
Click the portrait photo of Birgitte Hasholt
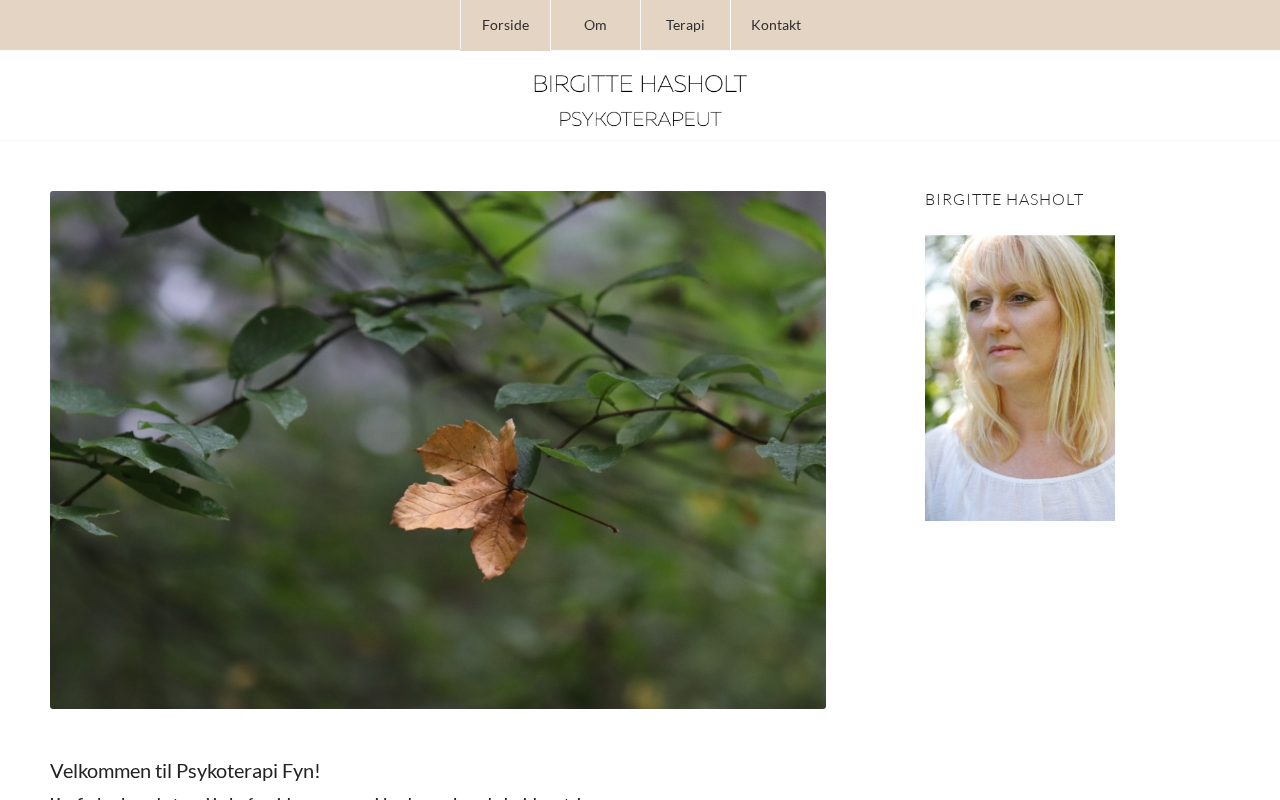(1020, 378)
